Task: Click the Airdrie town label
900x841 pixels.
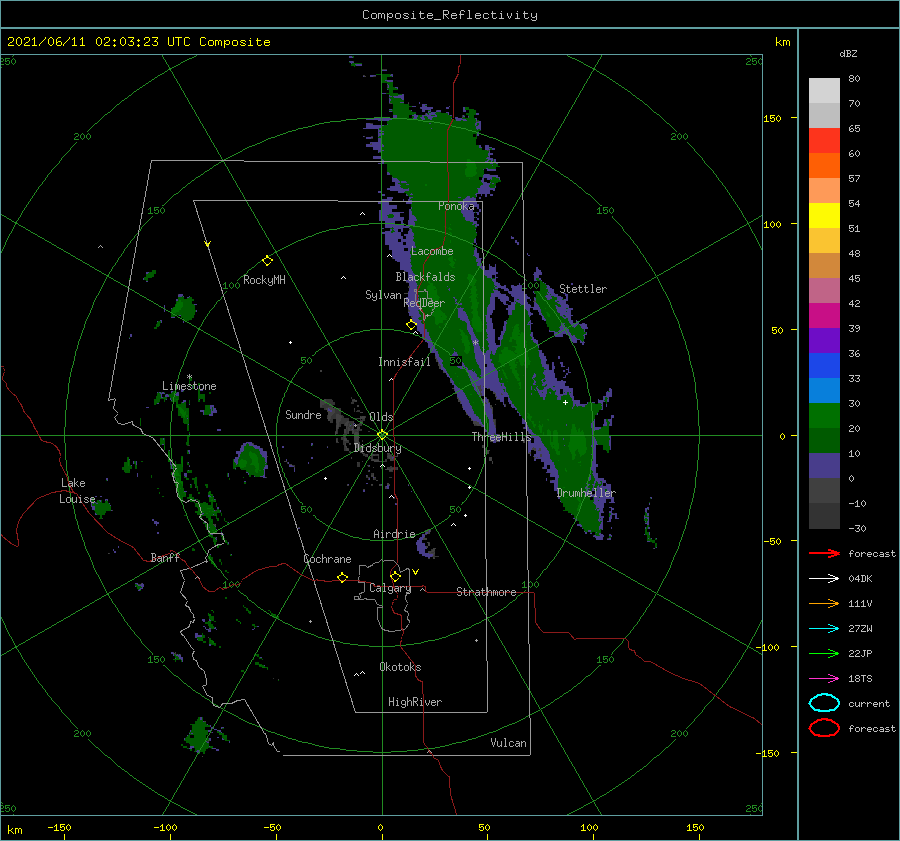Action: 394,534
